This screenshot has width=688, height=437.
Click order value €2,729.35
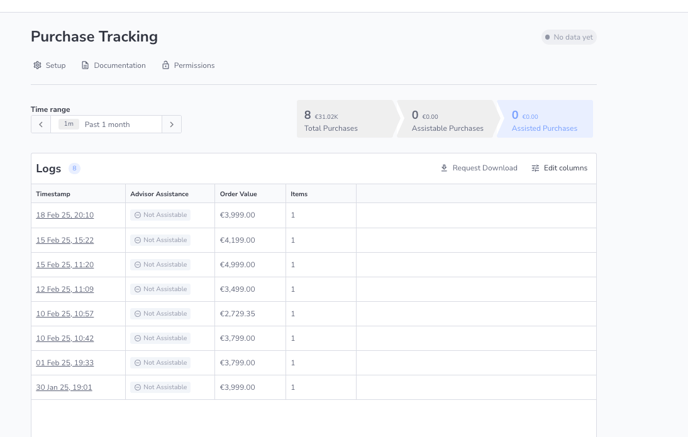click(x=237, y=314)
